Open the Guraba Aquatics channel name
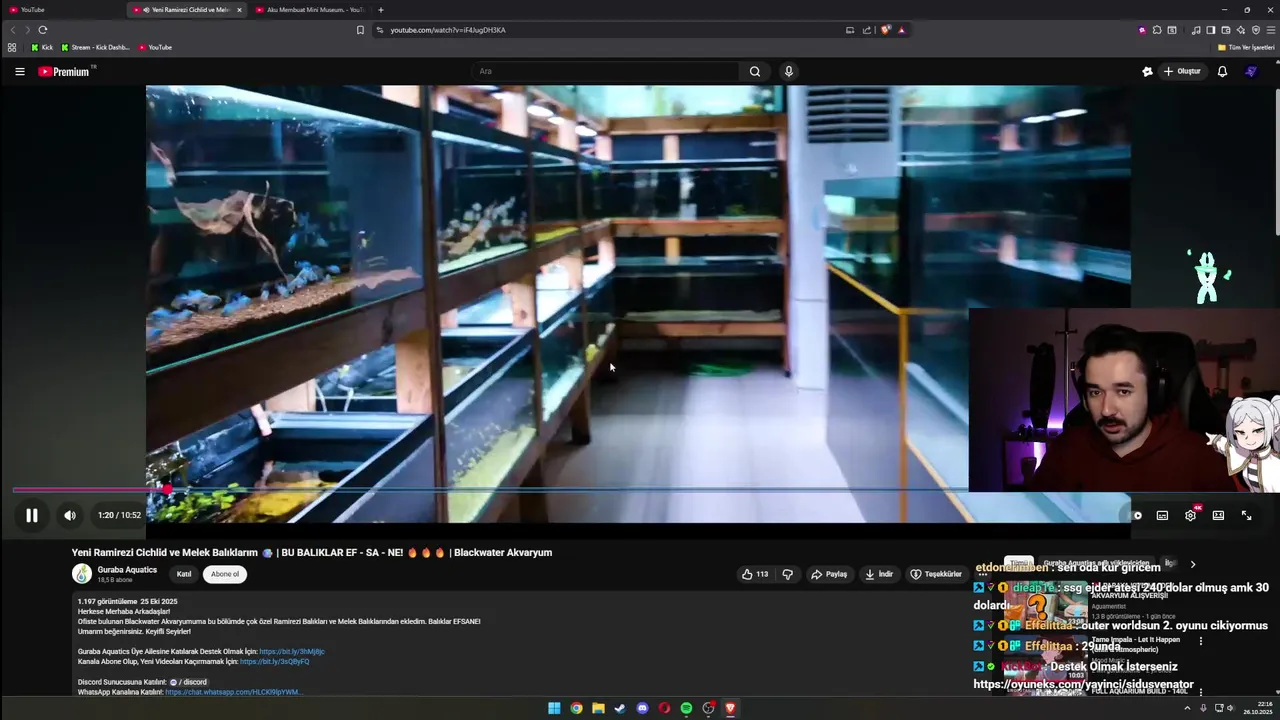Viewport: 1280px width, 720px height. [x=127, y=570]
